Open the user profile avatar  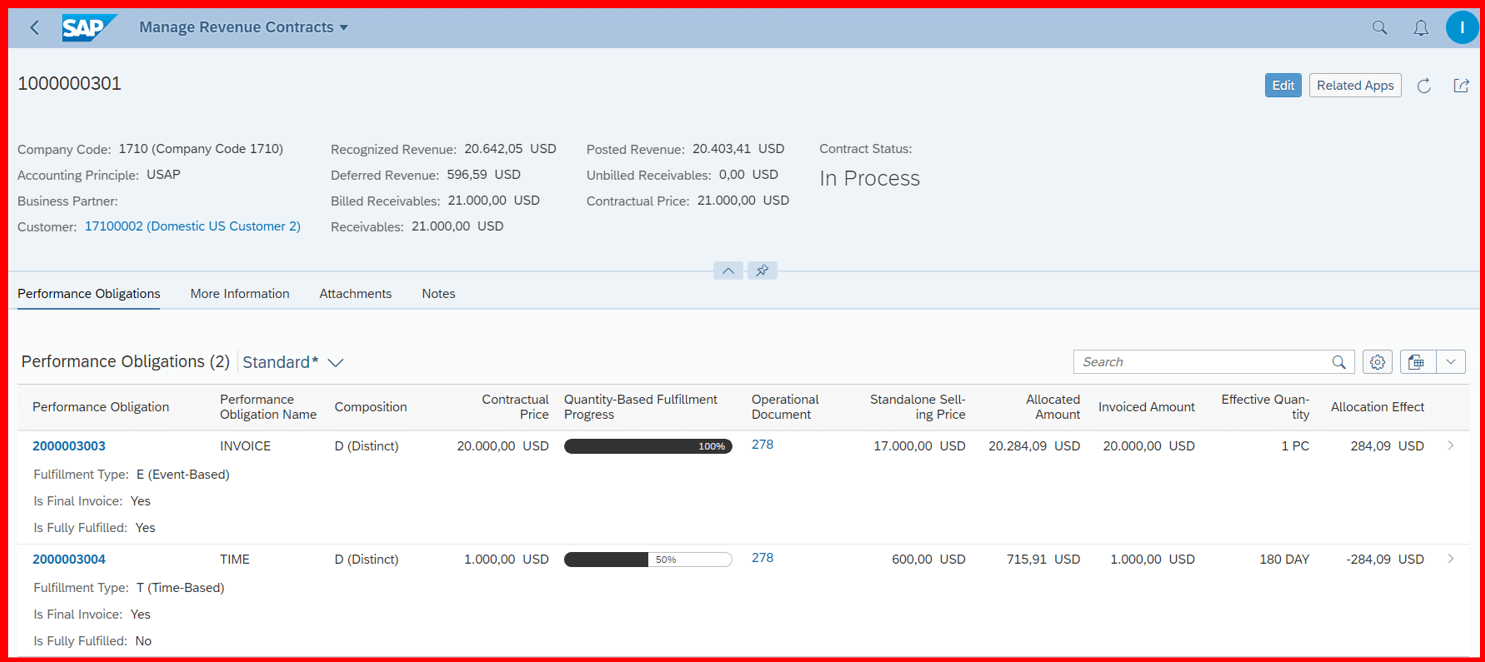(x=1462, y=27)
